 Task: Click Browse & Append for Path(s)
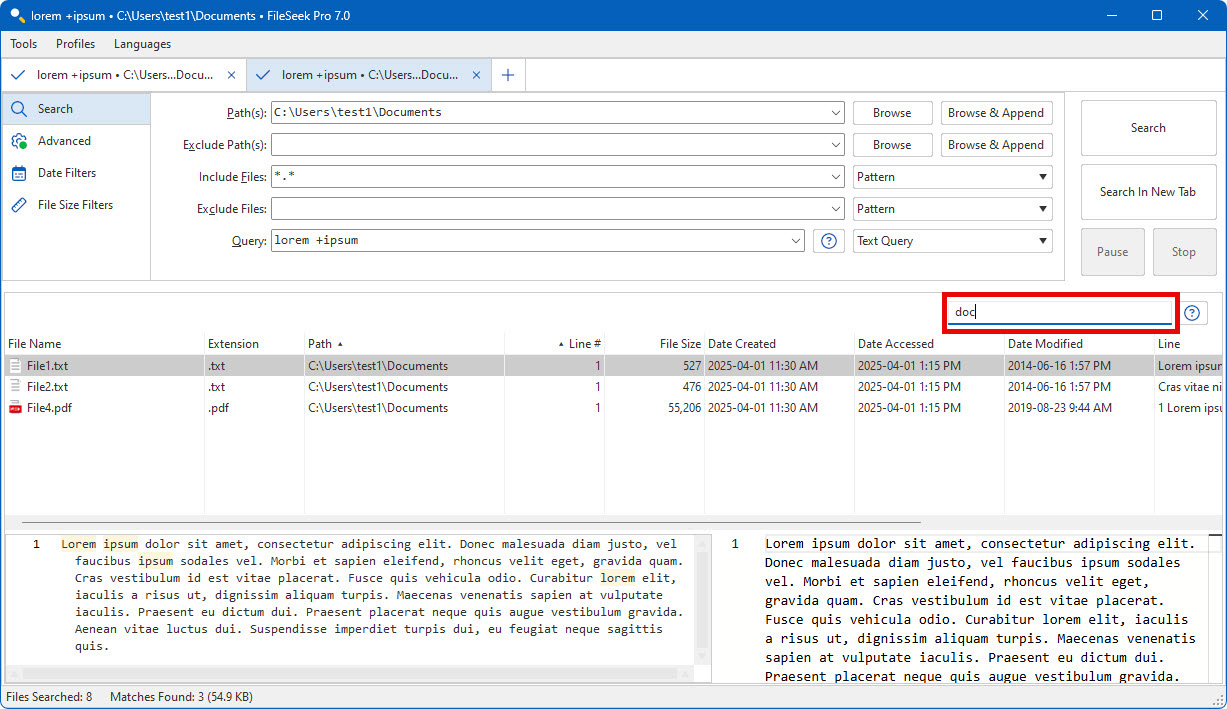(x=996, y=113)
